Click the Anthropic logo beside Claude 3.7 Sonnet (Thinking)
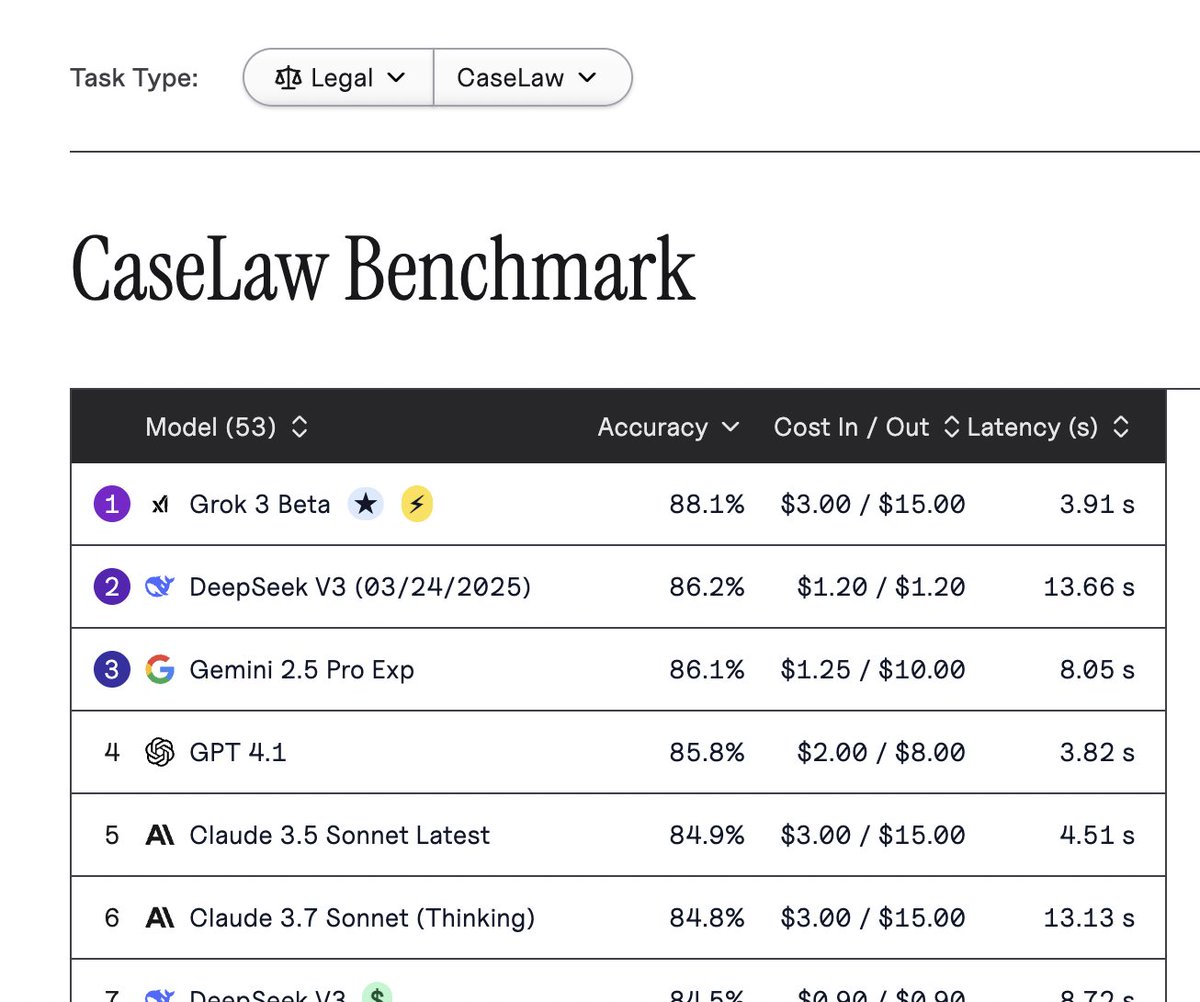The width and height of the screenshot is (1200, 1002). (x=160, y=917)
